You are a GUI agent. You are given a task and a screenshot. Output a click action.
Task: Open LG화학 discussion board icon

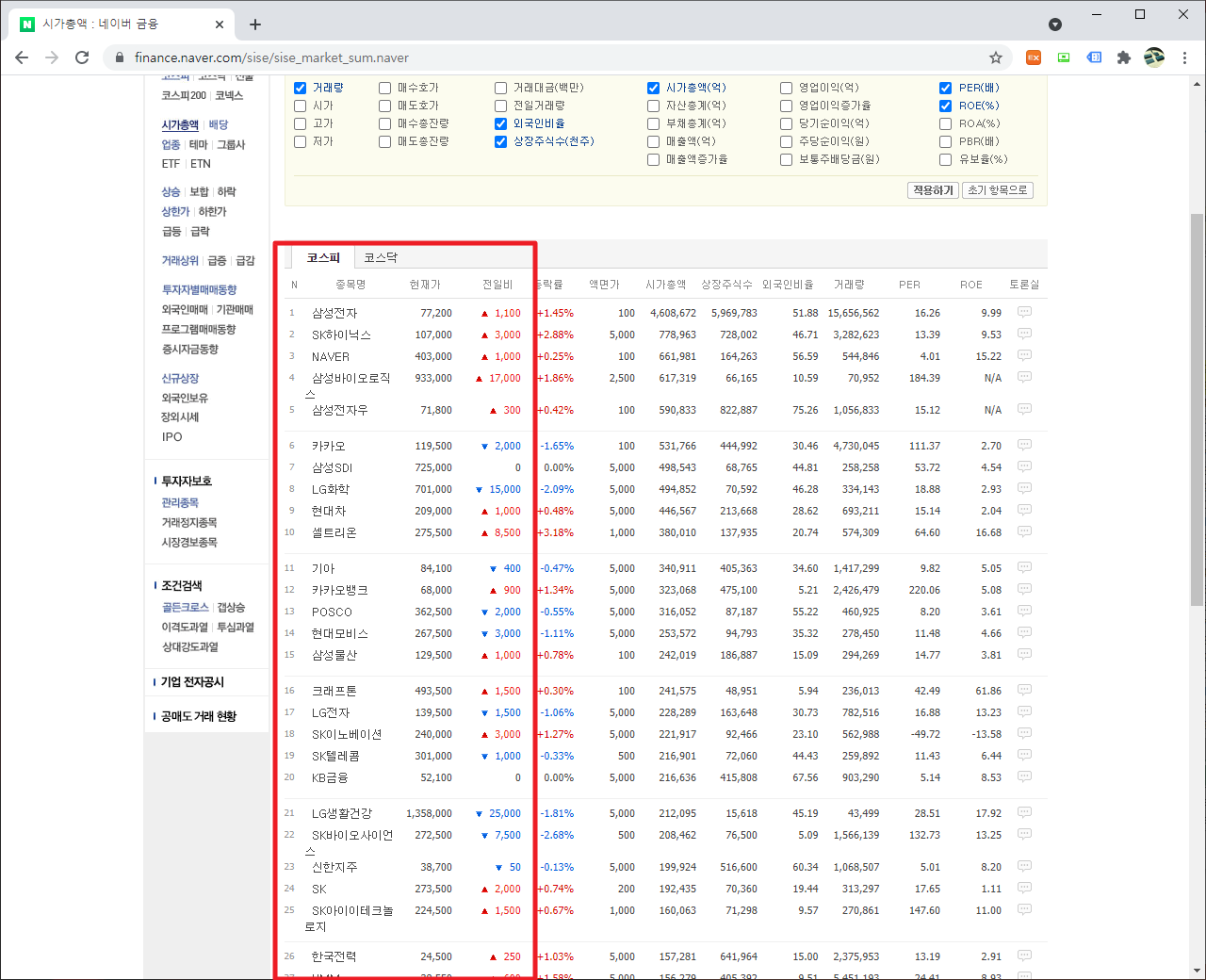[1024, 488]
